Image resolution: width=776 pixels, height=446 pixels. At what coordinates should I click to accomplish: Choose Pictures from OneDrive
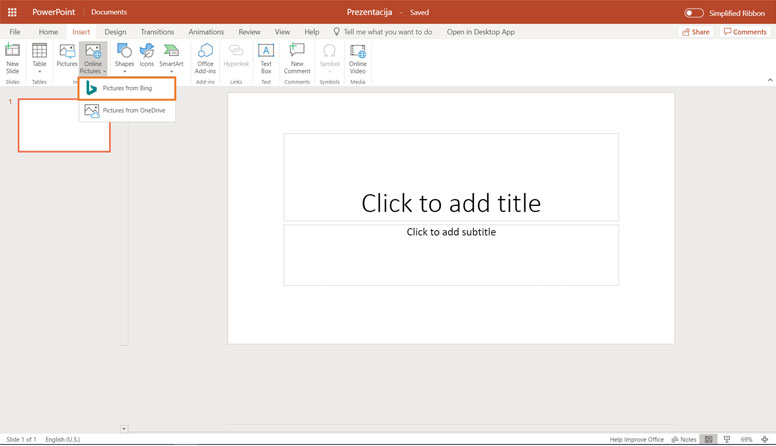coord(127,110)
